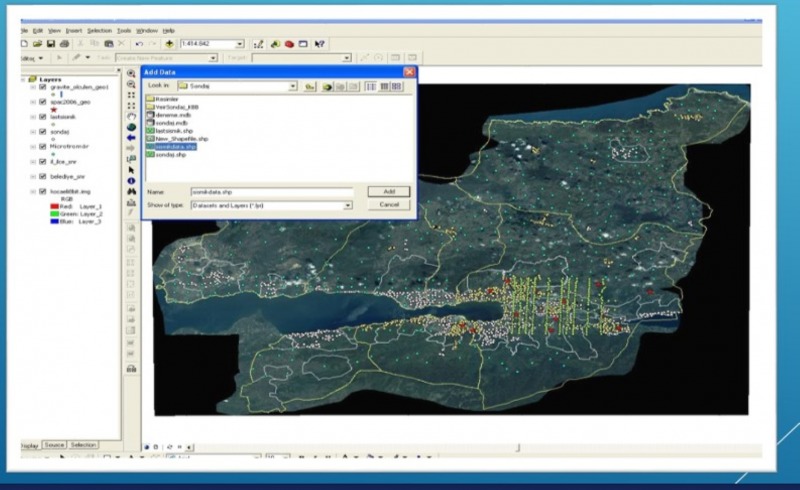800x490 pixels.
Task: Open the Tools menu
Action: pos(124,30)
